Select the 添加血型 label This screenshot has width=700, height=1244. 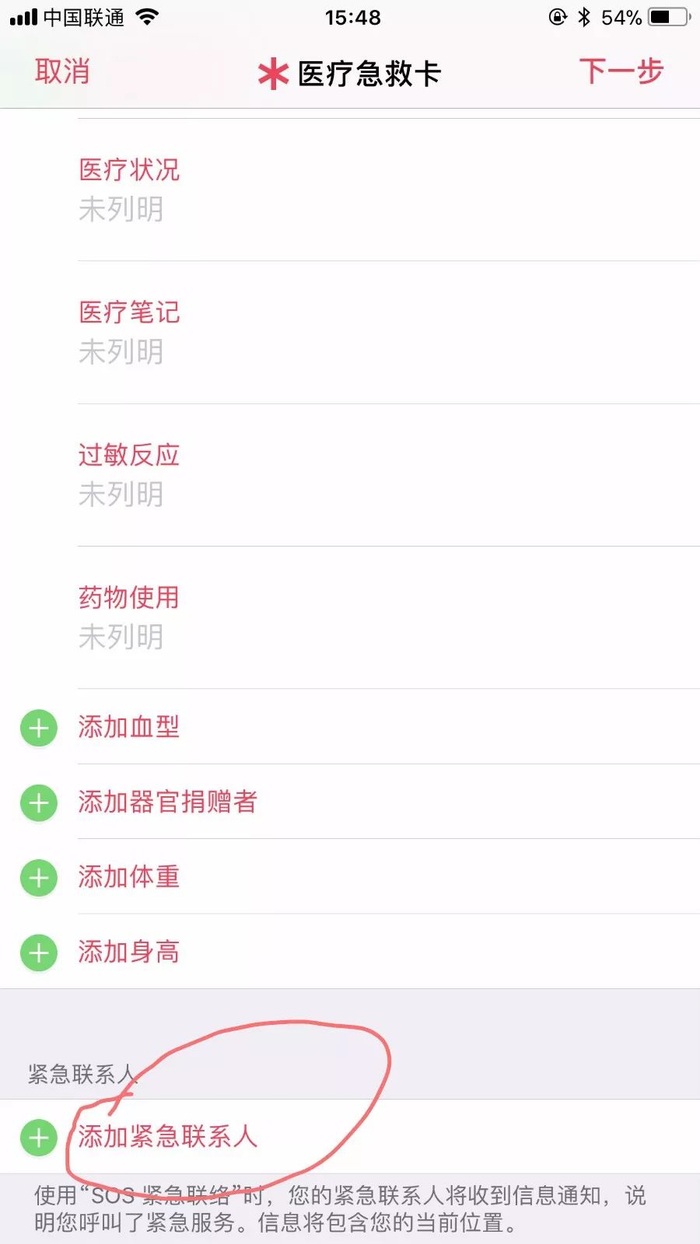129,728
